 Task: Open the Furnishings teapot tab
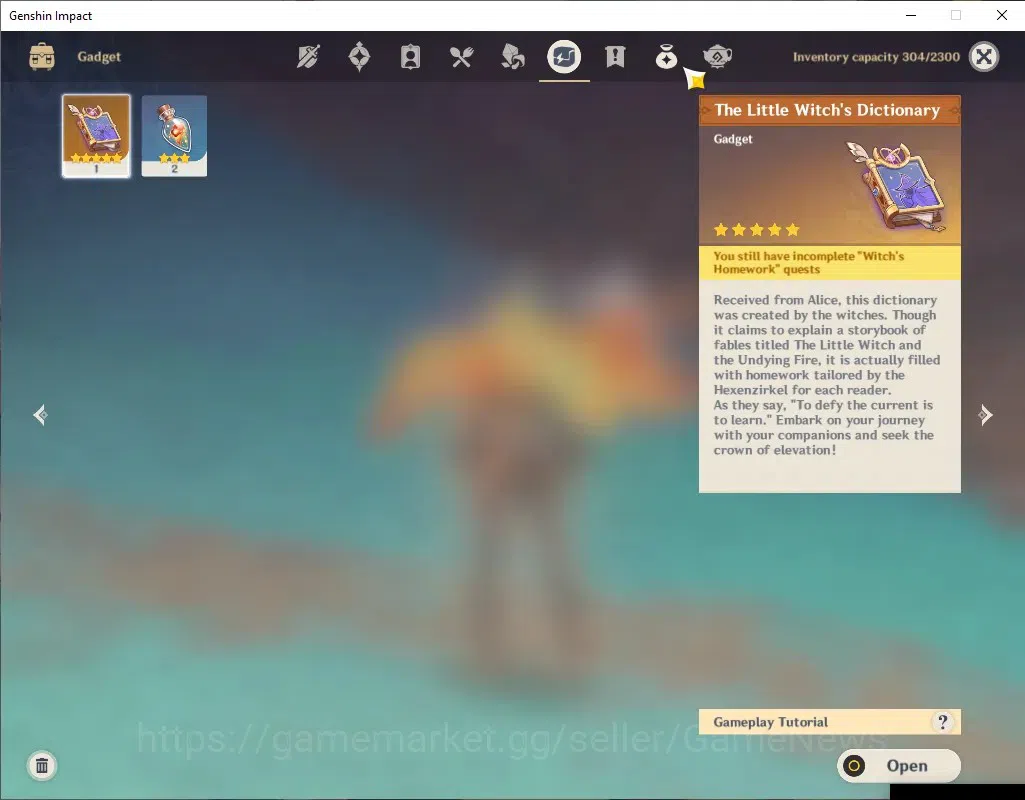point(717,57)
